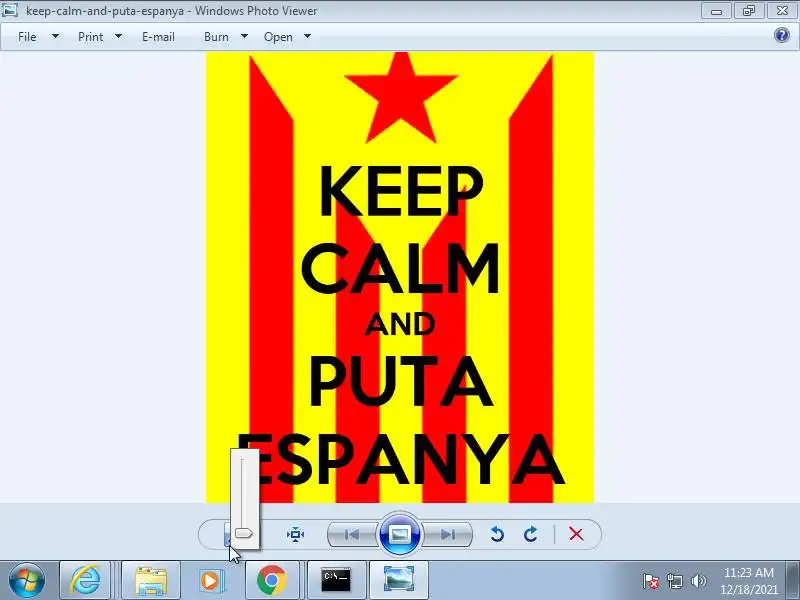This screenshot has height=600, width=800.
Task: Open the Open menu
Action: (x=278, y=37)
